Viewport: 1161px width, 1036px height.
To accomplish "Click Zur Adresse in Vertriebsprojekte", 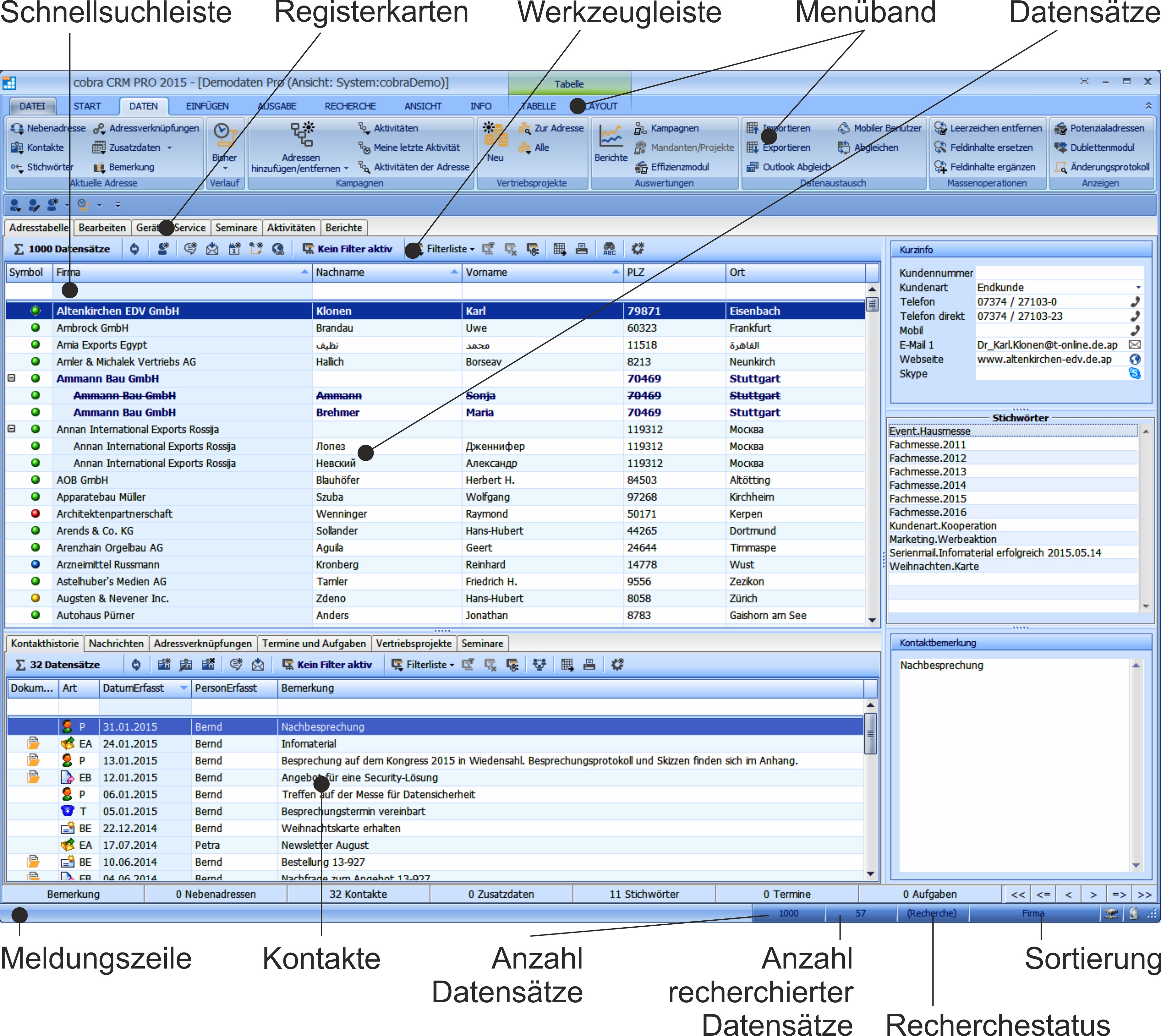I will point(551,128).
